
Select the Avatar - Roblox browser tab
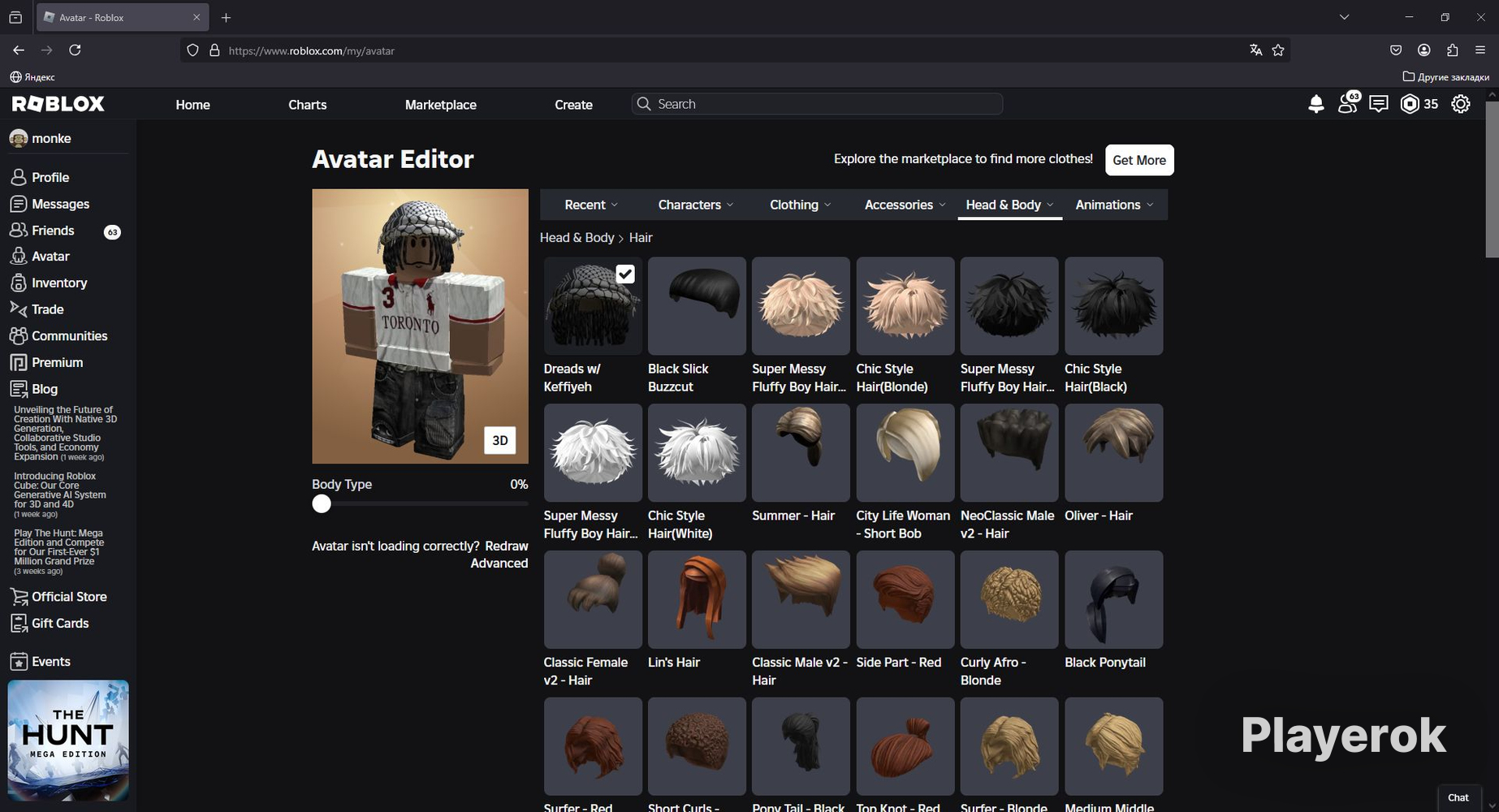pos(123,17)
